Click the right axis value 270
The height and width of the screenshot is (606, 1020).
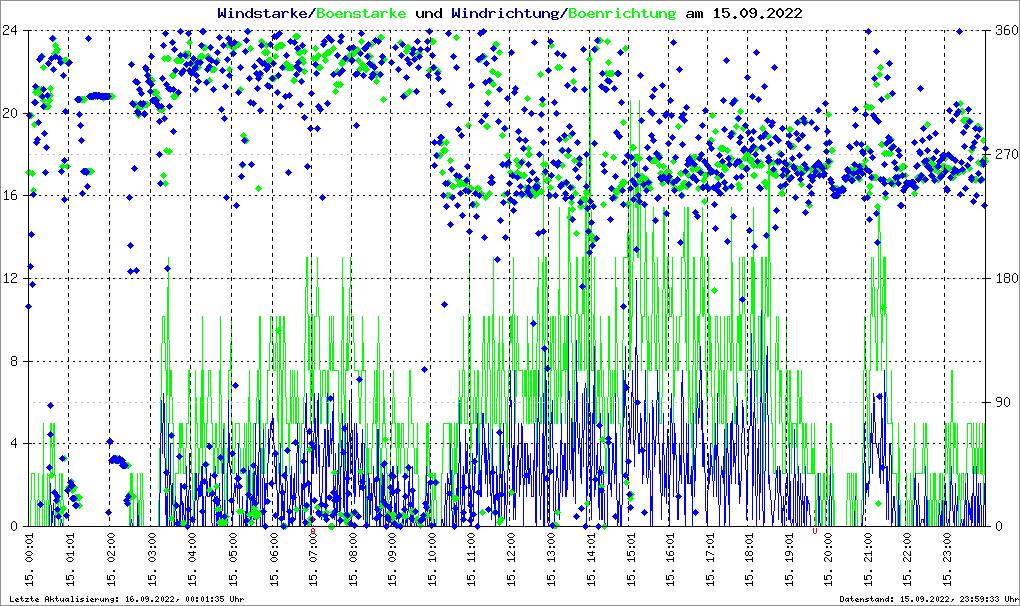(x=1004, y=154)
